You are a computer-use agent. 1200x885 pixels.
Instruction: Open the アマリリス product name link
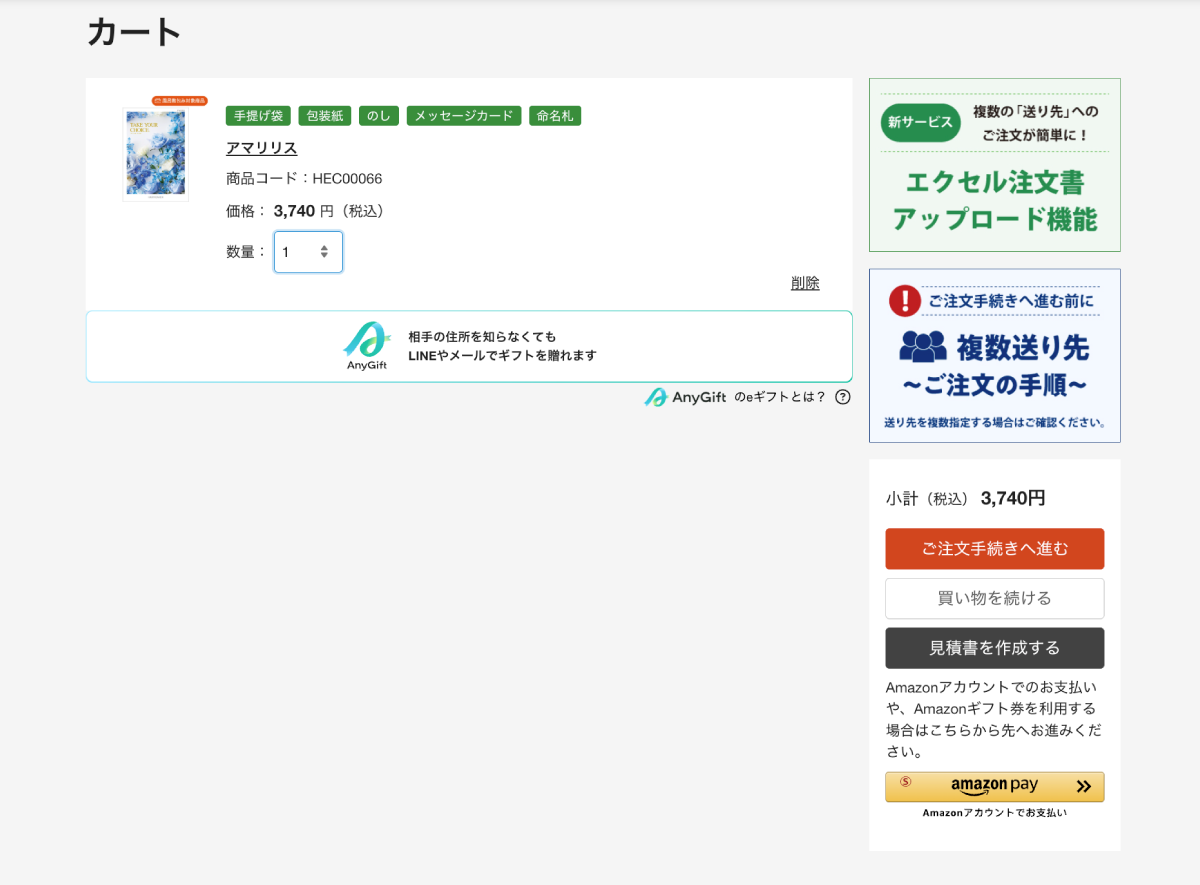click(x=262, y=148)
